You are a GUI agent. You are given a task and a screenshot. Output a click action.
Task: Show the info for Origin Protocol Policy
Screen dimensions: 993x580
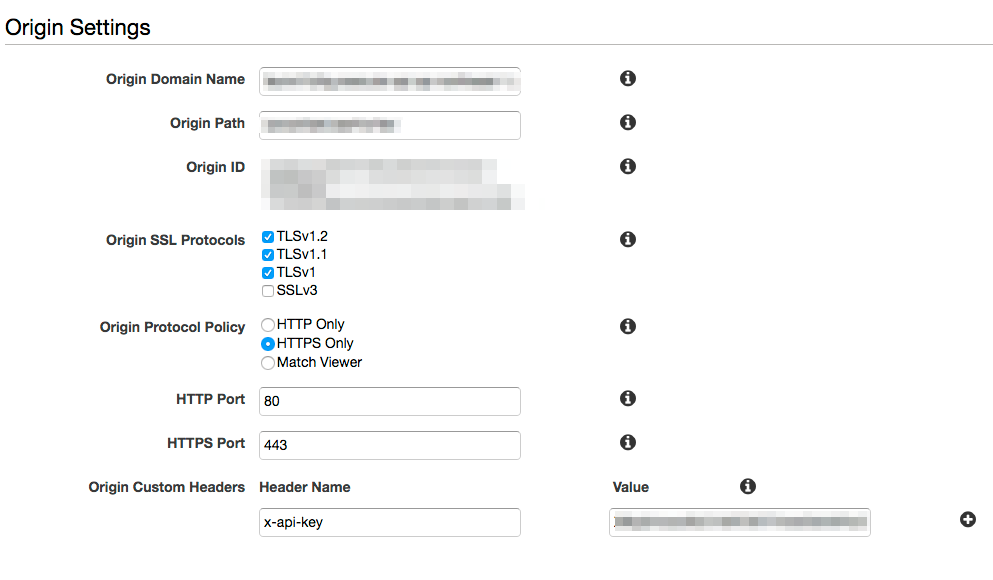[628, 326]
